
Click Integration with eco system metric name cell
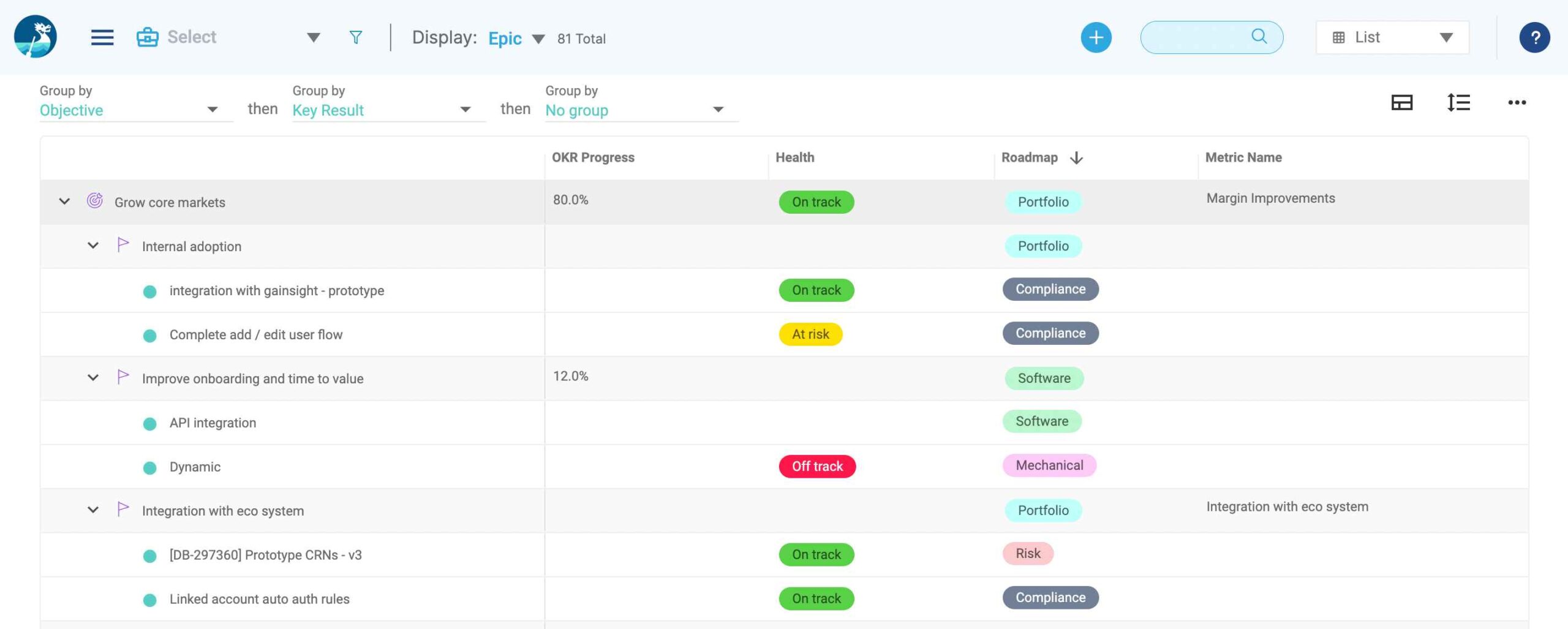[1287, 507]
